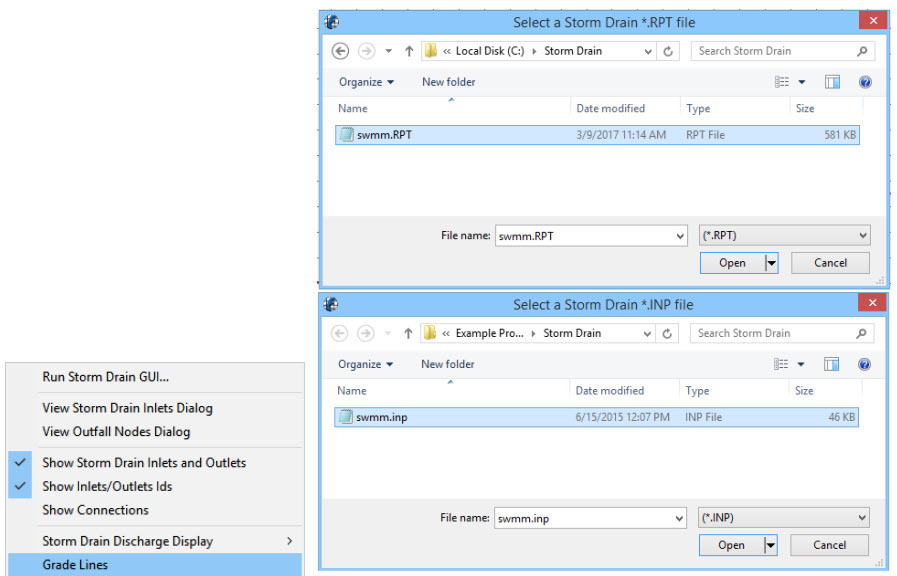Click the search magnifier in INP dialog
897x576 pixels.
861,333
